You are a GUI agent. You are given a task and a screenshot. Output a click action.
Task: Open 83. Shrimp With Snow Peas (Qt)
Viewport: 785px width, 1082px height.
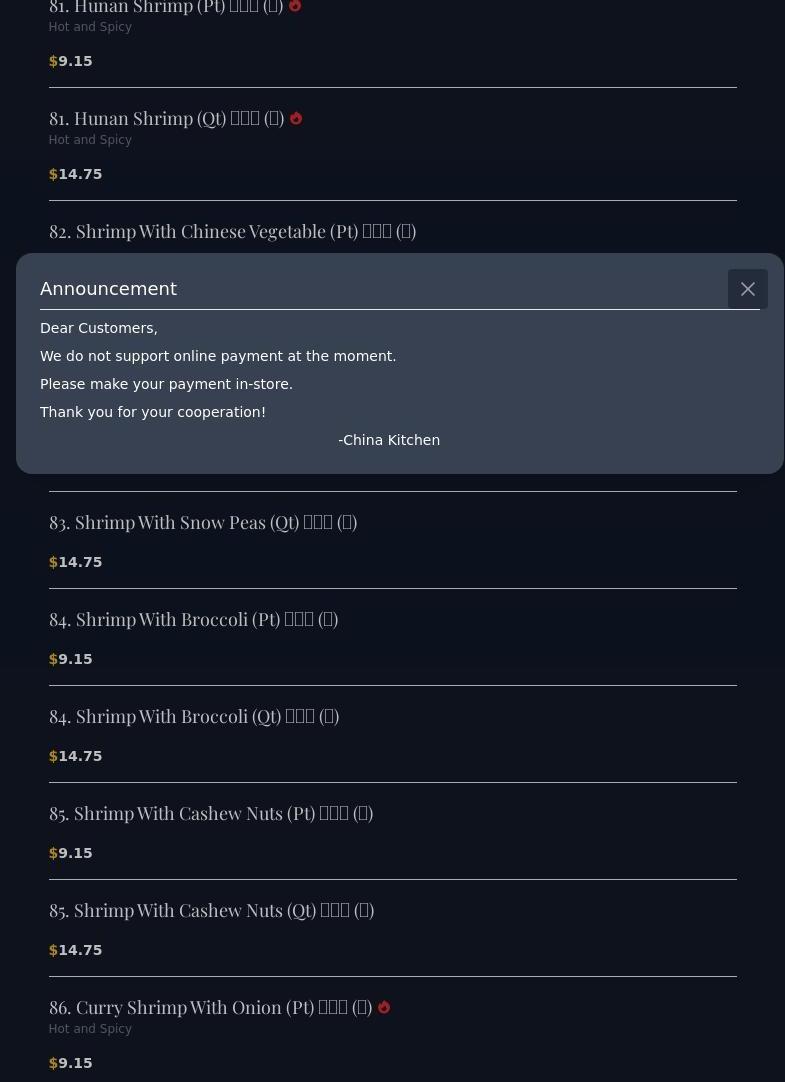click(x=202, y=522)
